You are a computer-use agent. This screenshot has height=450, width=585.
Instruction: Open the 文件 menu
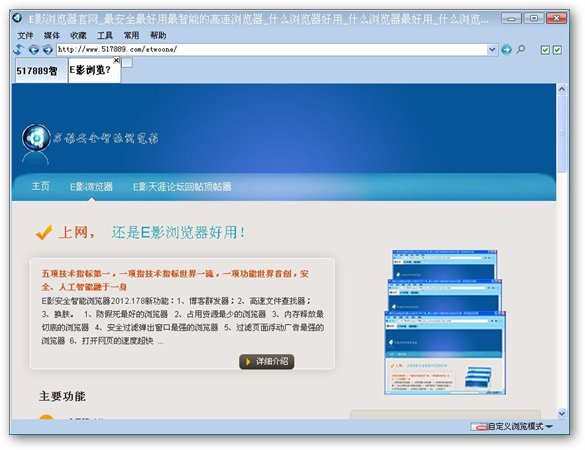(x=25, y=35)
